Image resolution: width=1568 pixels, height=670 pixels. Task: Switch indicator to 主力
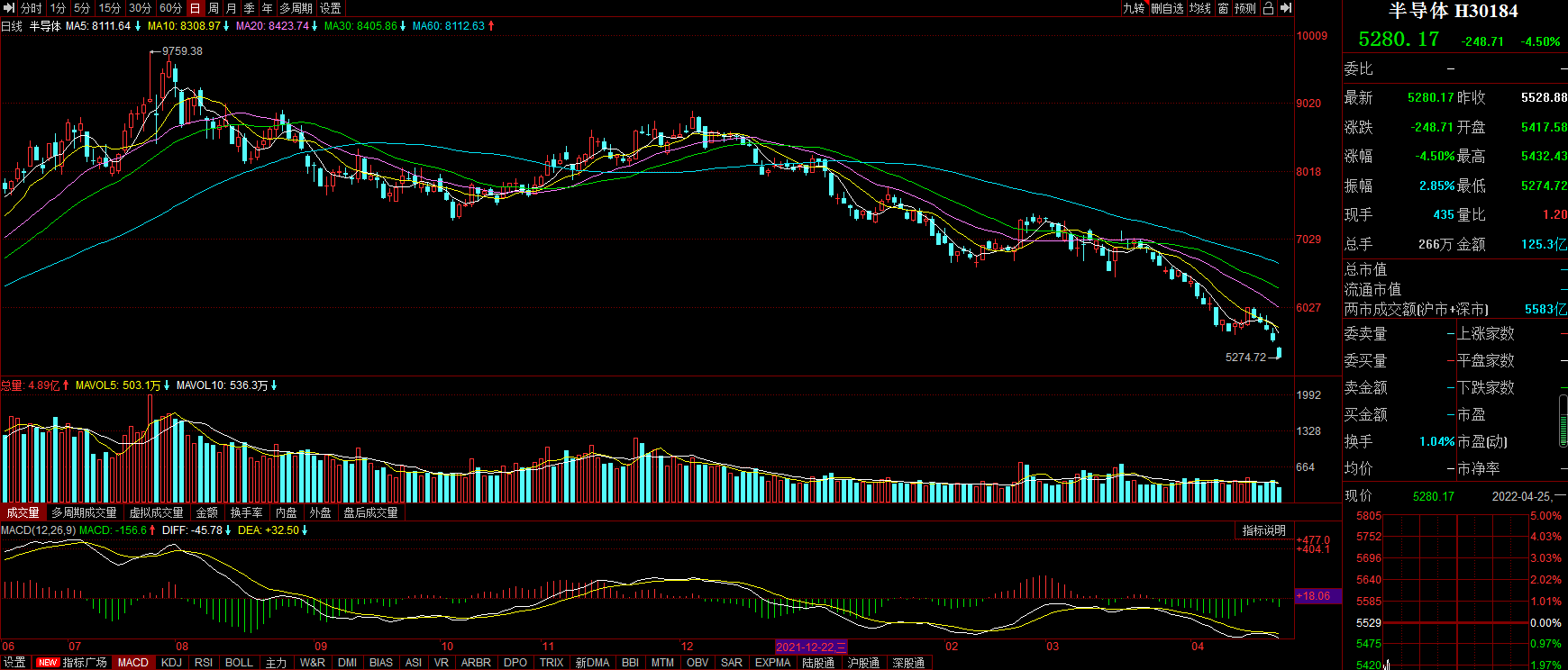click(x=277, y=663)
